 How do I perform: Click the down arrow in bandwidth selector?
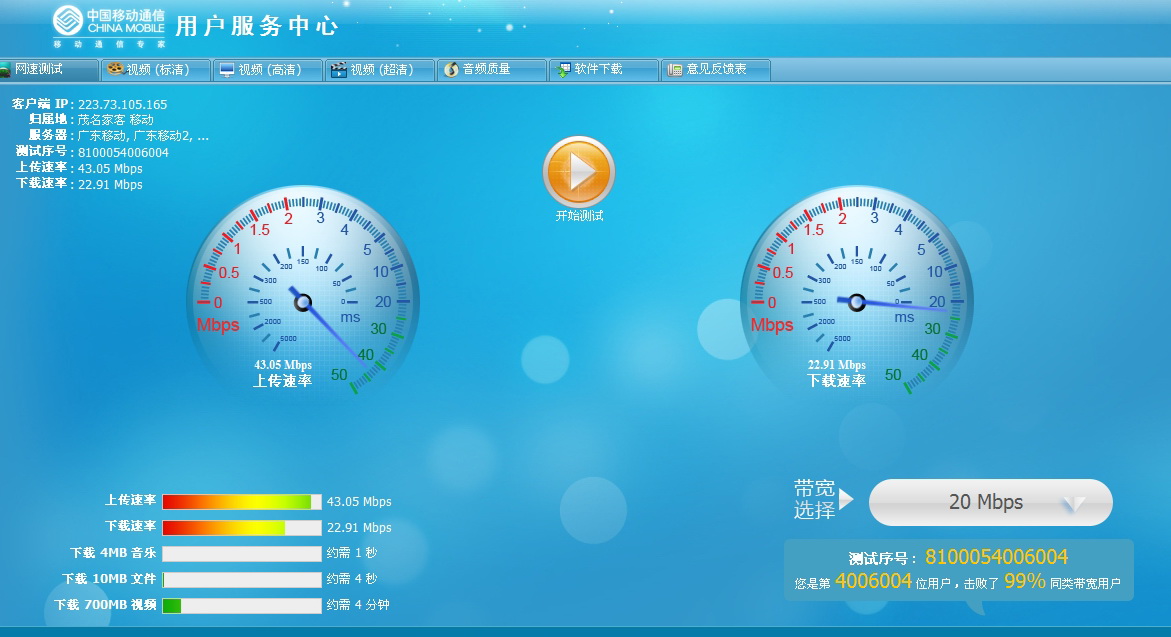click(x=1072, y=505)
